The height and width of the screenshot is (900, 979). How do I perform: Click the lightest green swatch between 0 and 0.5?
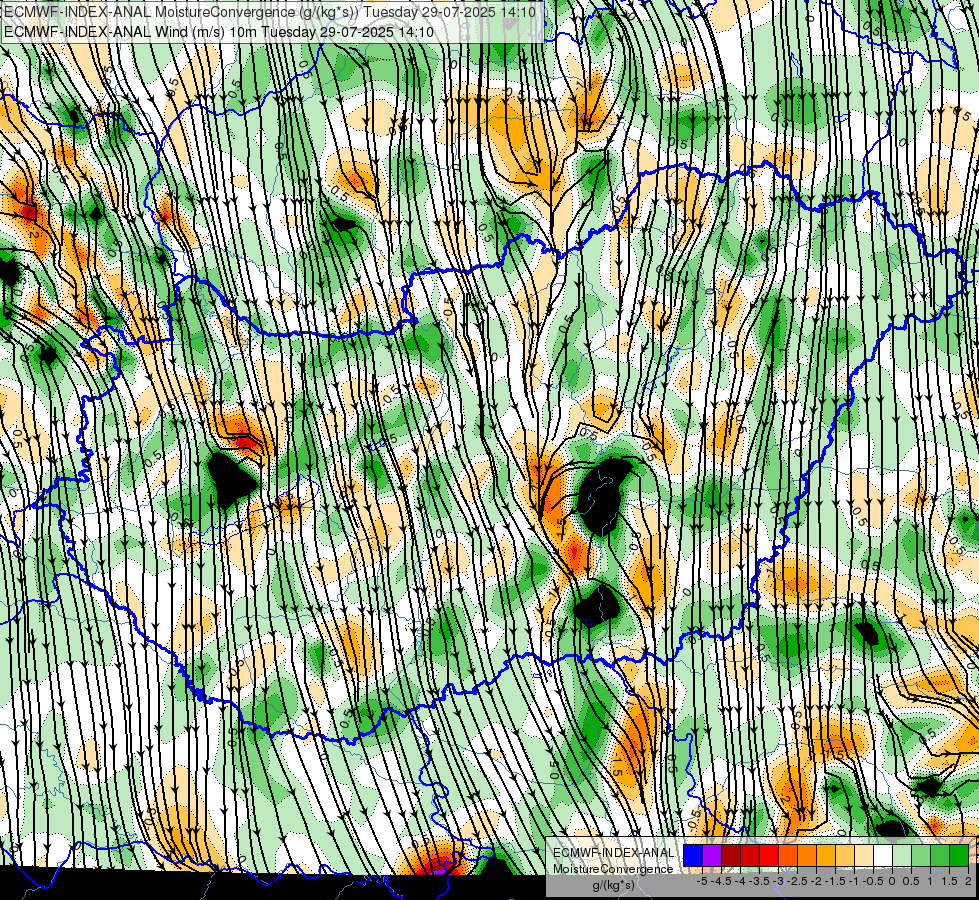point(902,856)
